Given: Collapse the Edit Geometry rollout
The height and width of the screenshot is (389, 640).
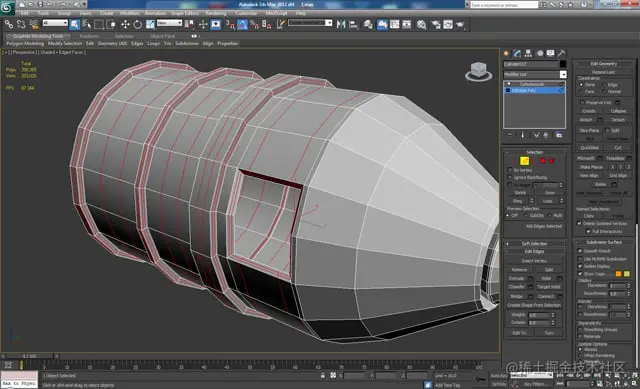Looking at the screenshot, I should [604, 64].
